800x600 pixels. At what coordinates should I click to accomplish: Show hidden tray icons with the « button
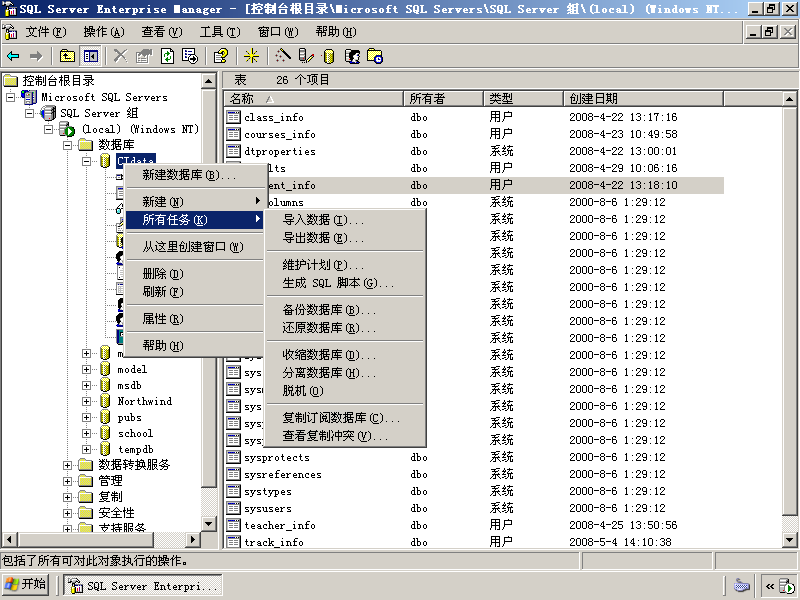[769, 586]
